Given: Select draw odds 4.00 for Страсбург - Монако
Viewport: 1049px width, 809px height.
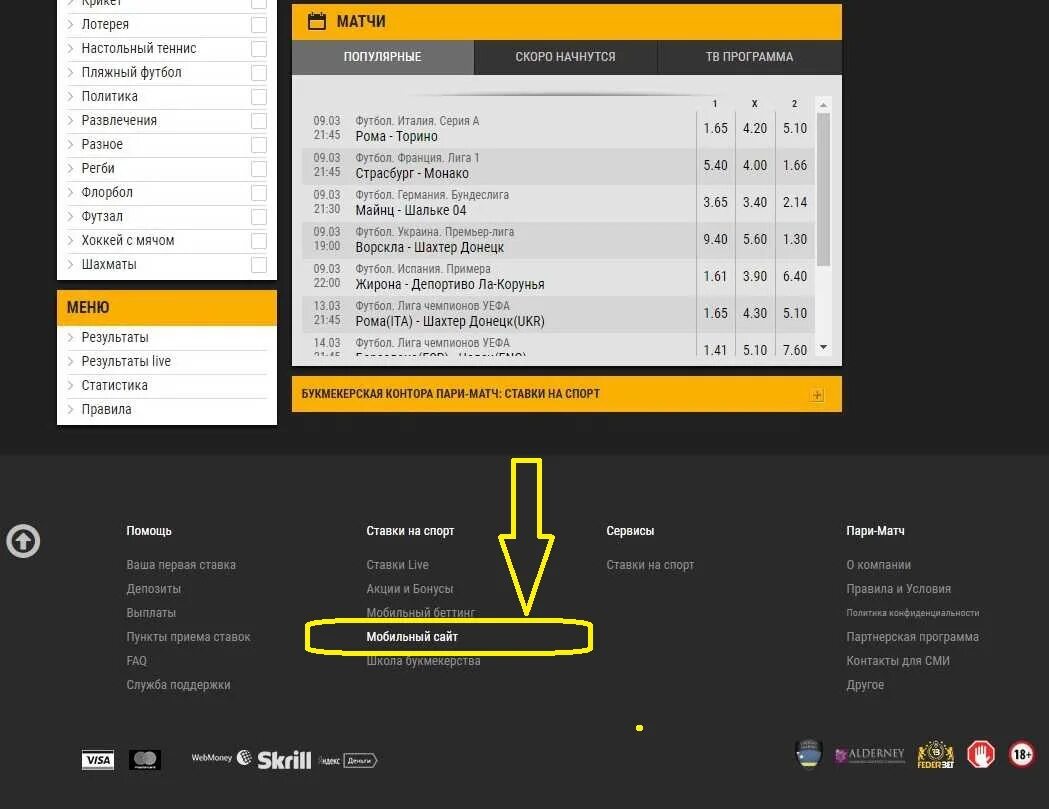Looking at the screenshot, I should coord(755,165).
